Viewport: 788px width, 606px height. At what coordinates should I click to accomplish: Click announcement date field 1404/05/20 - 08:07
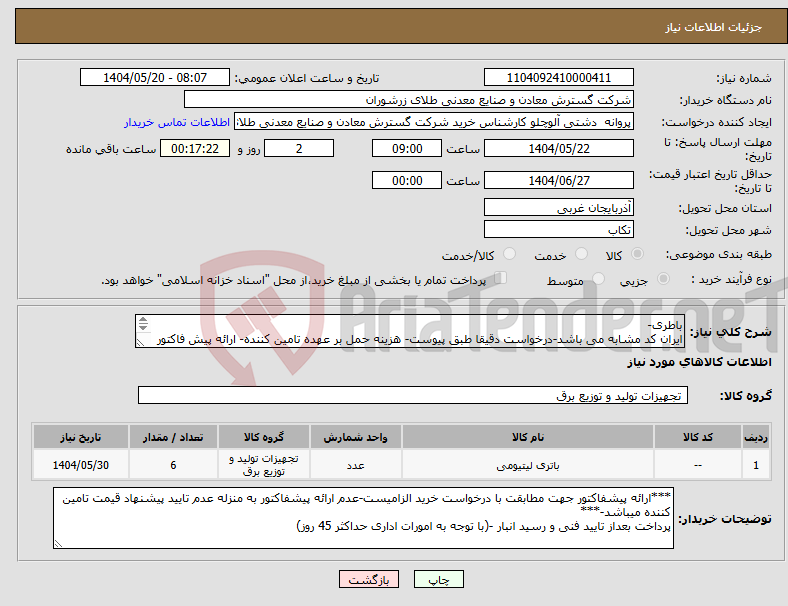point(155,77)
